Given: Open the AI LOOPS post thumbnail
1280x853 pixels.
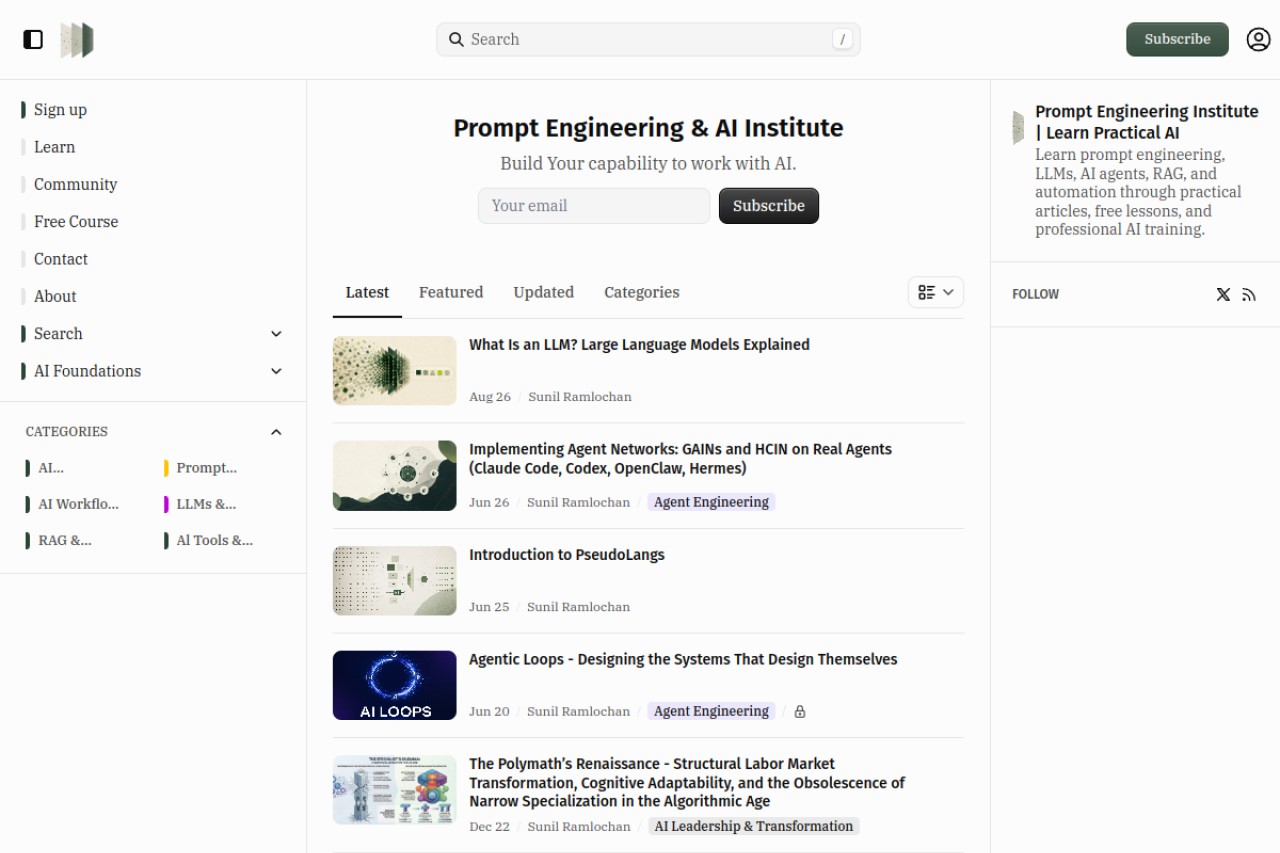Looking at the screenshot, I should [x=395, y=685].
